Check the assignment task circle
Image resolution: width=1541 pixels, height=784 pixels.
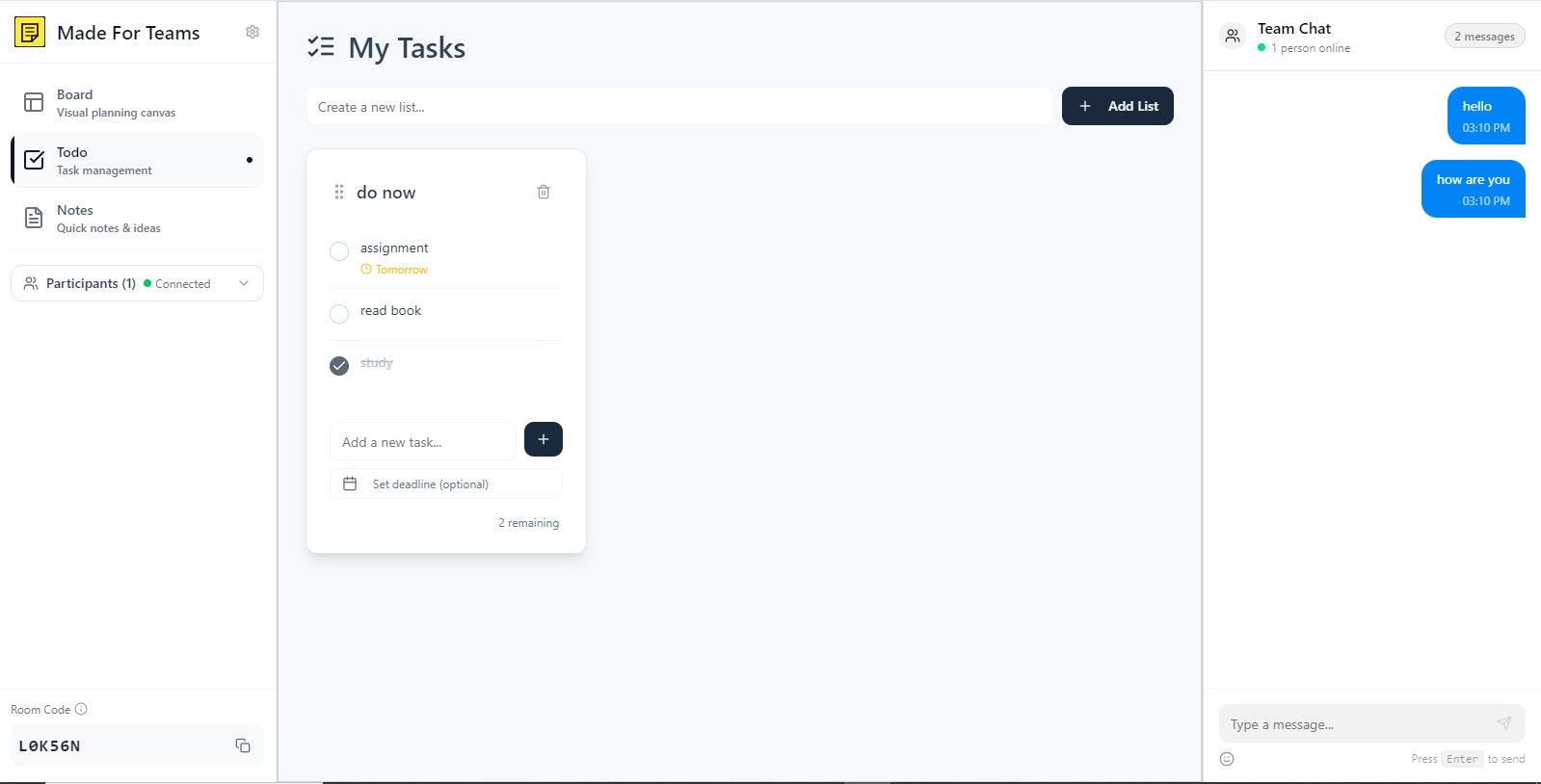coord(339,251)
